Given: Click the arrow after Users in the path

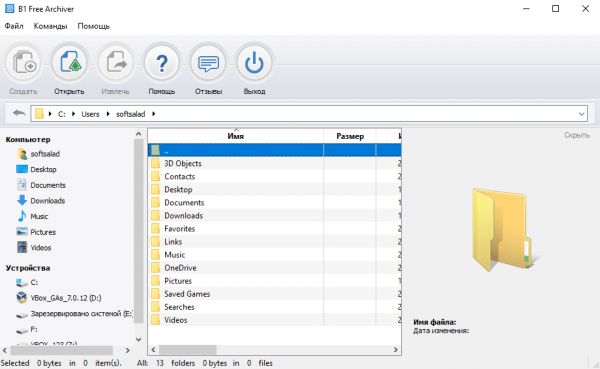Looking at the screenshot, I should (108, 114).
